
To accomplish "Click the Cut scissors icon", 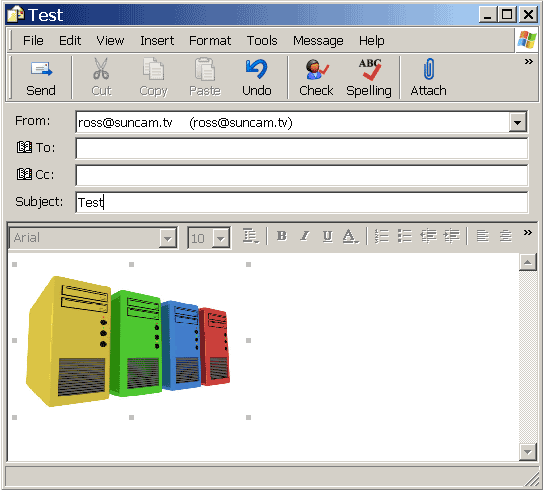I will (101, 69).
